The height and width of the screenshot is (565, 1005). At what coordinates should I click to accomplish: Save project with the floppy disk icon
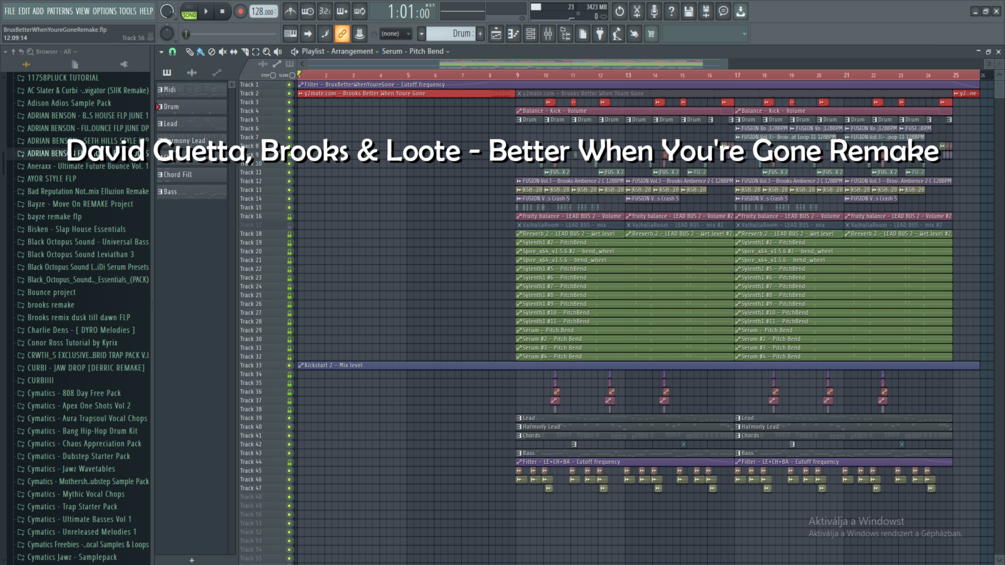click(x=688, y=11)
